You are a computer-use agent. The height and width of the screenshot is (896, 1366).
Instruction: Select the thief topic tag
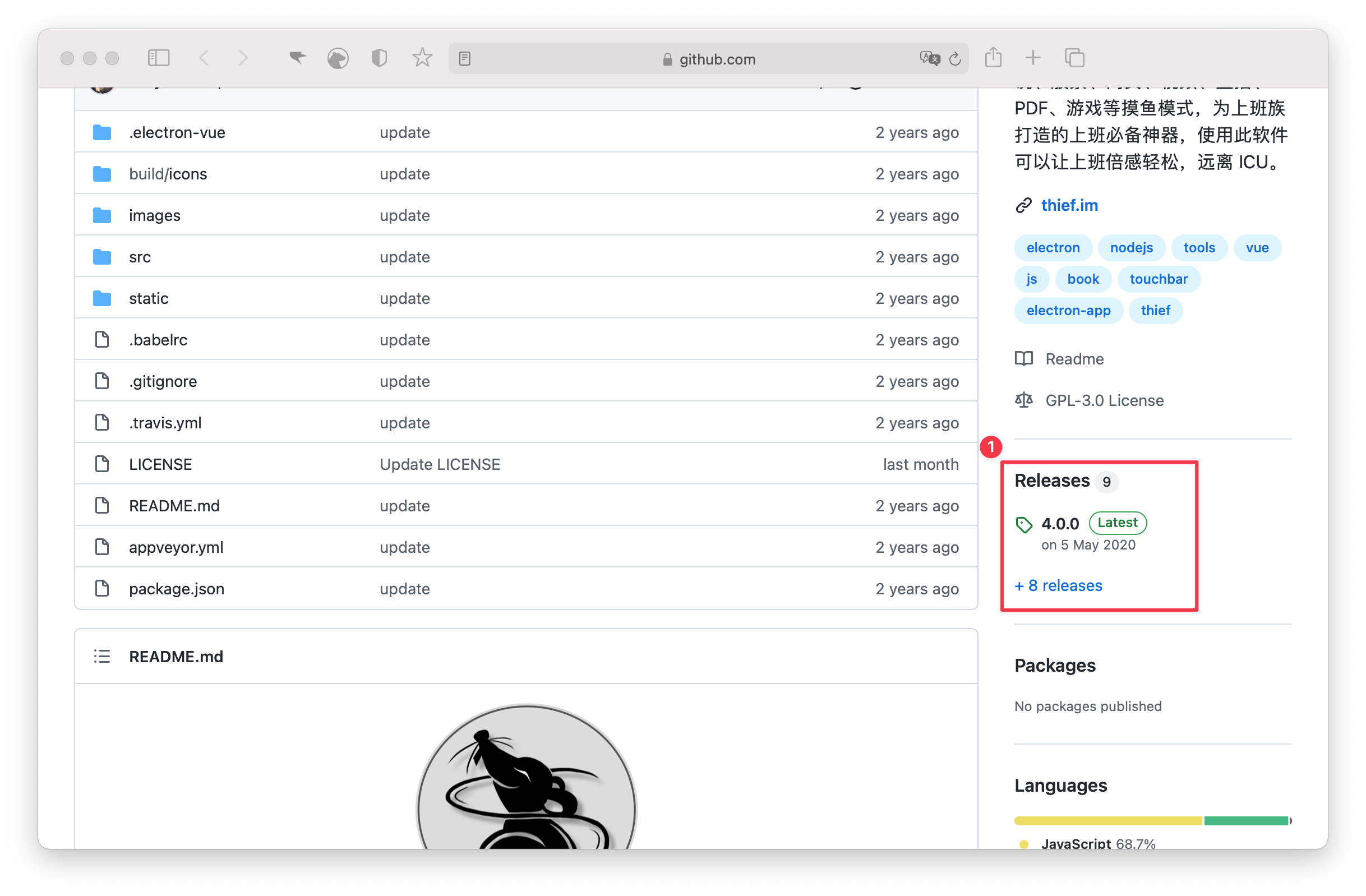(x=1155, y=311)
